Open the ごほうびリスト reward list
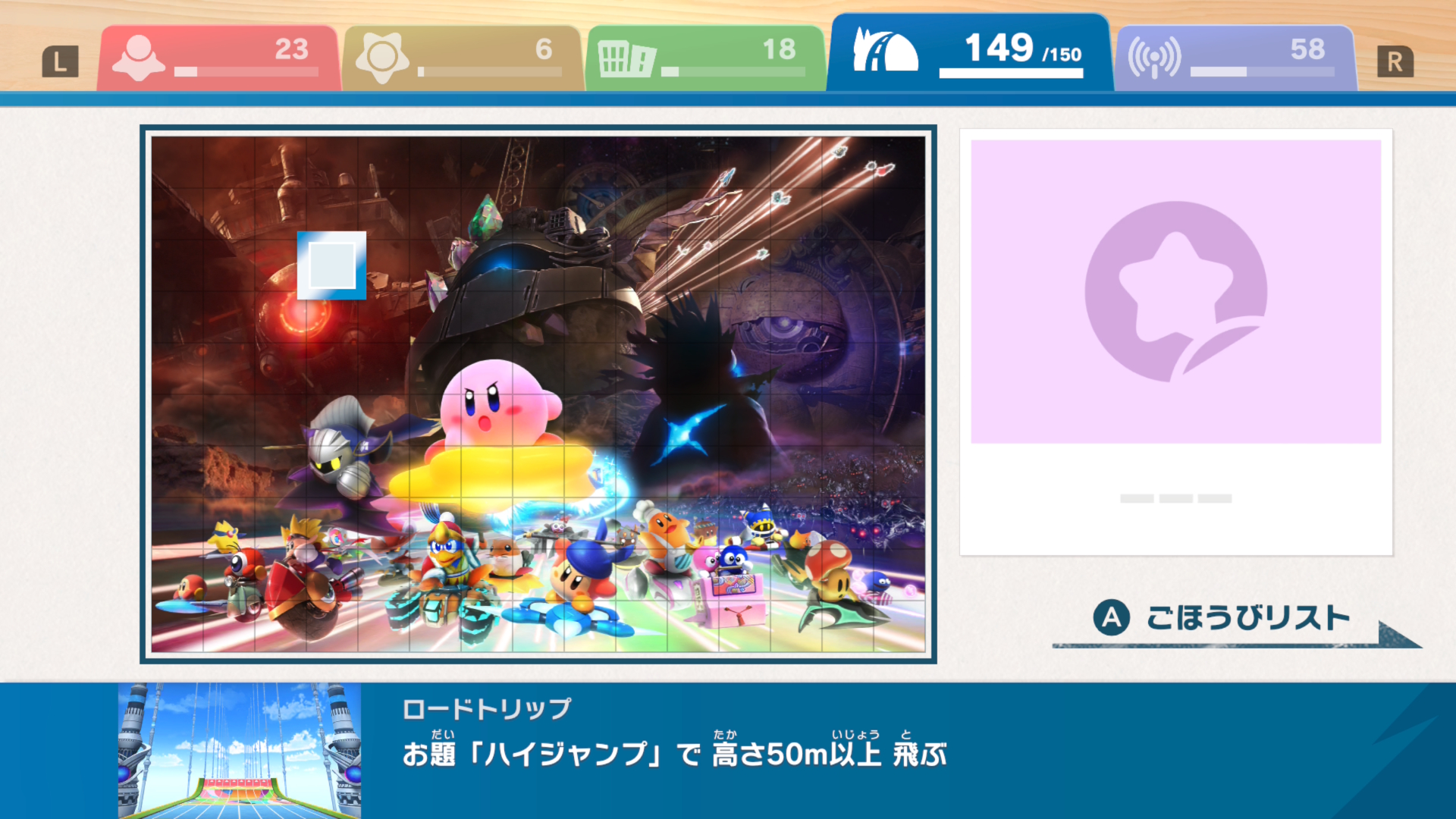1456x819 pixels. point(1247,618)
